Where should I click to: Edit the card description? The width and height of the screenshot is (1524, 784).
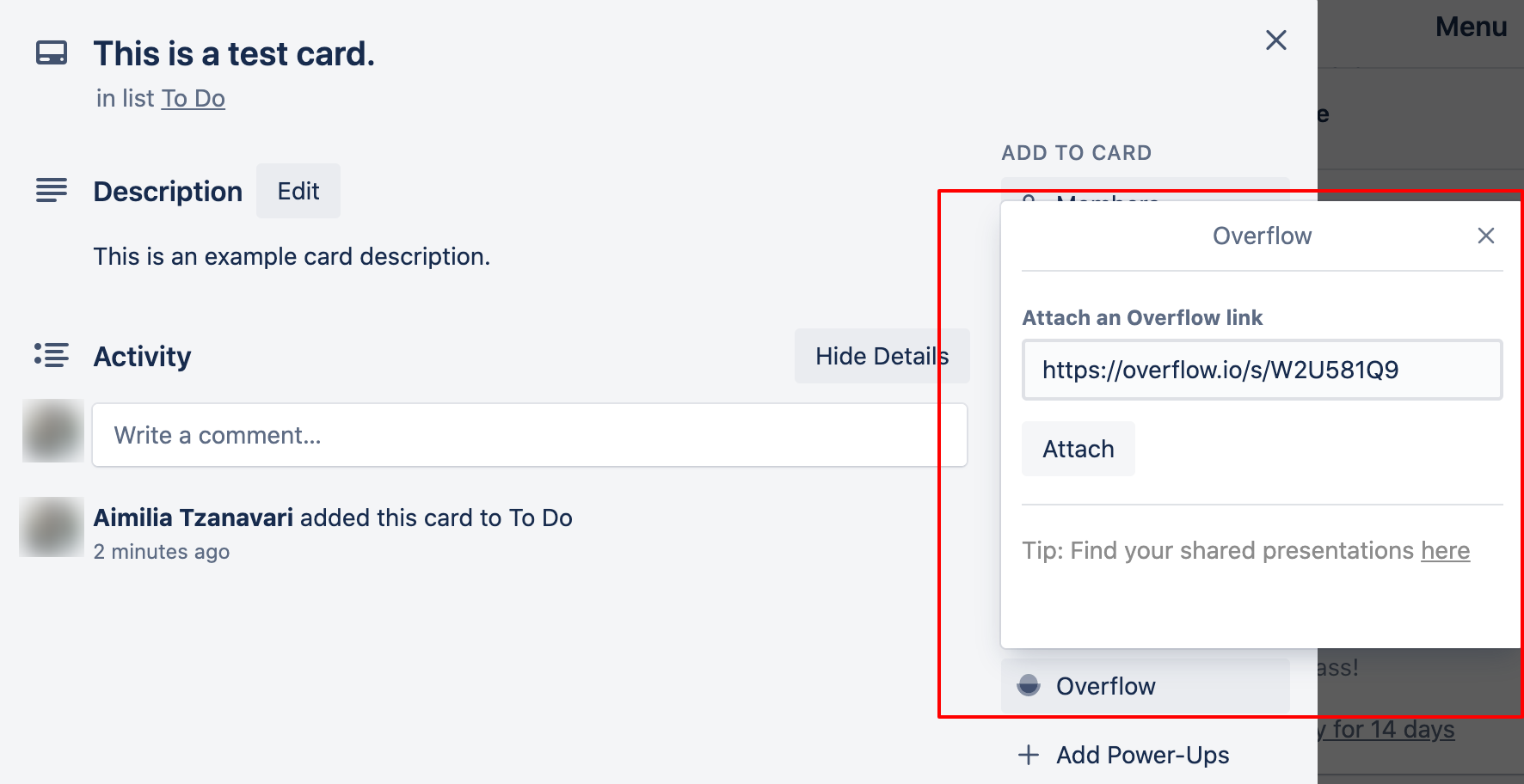click(298, 191)
